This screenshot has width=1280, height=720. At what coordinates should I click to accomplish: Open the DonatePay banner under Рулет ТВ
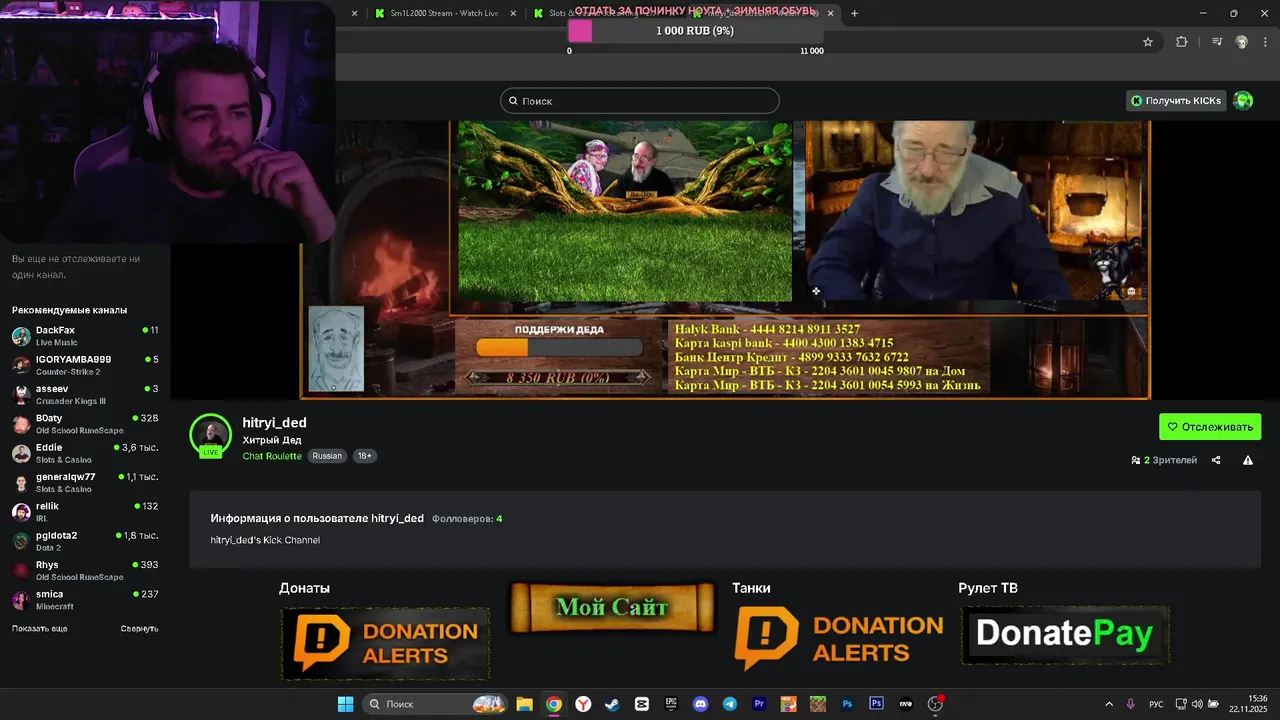point(1065,634)
